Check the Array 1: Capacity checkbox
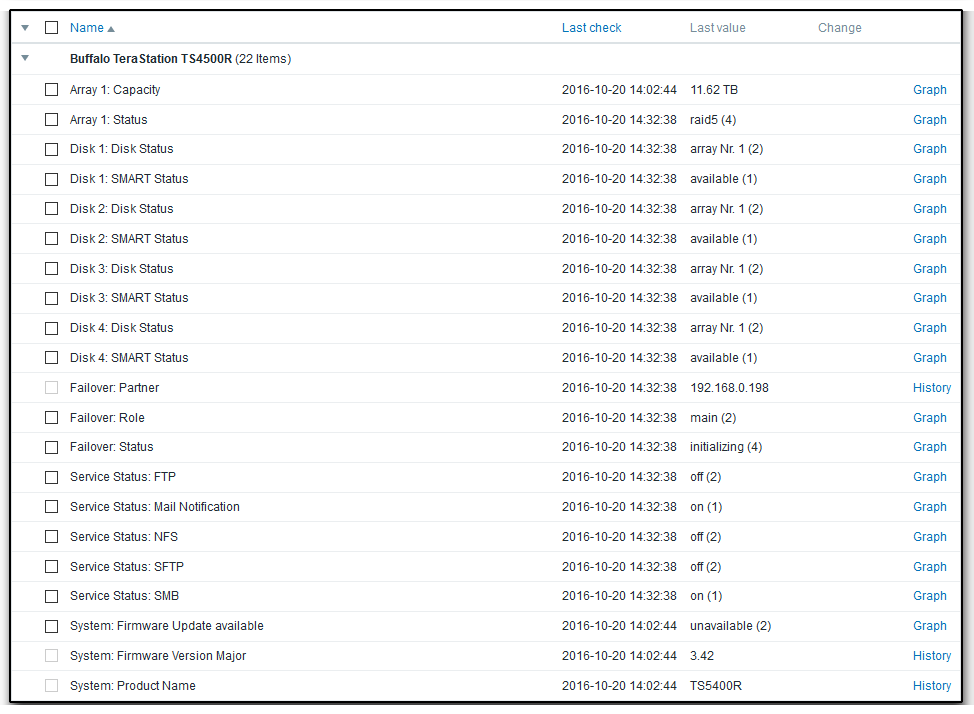The image size is (974, 714). [x=52, y=90]
